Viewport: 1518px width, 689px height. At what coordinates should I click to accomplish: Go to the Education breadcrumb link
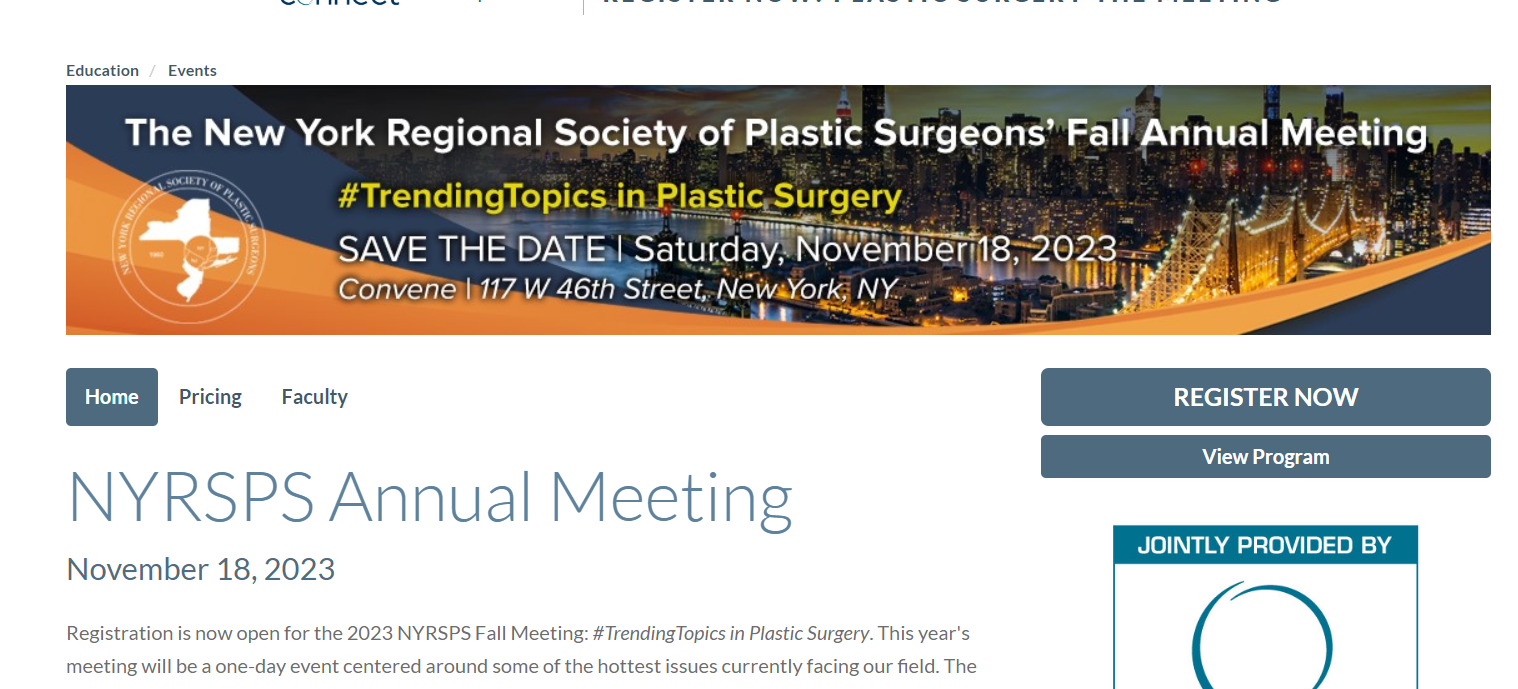point(102,71)
